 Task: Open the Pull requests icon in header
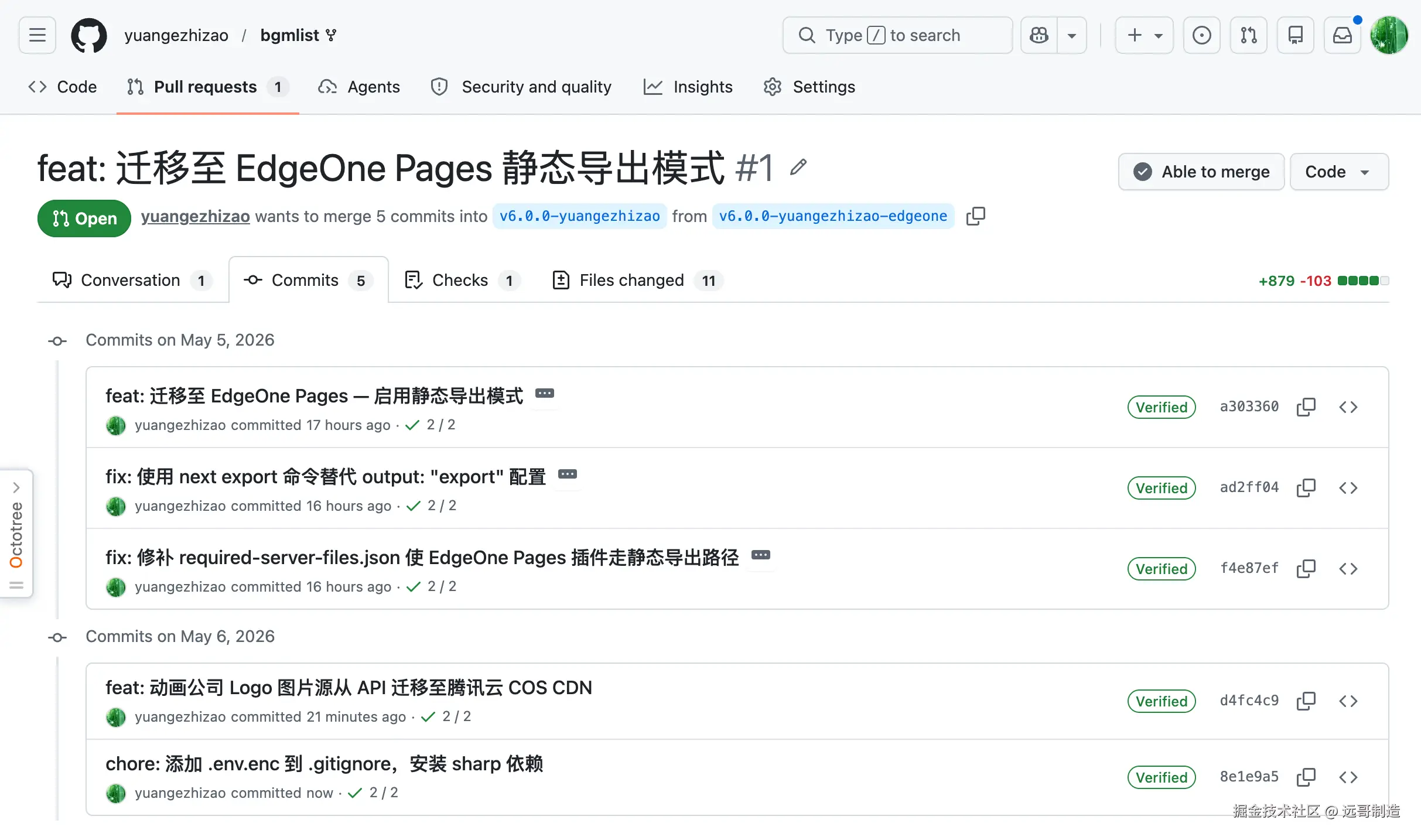(1249, 35)
